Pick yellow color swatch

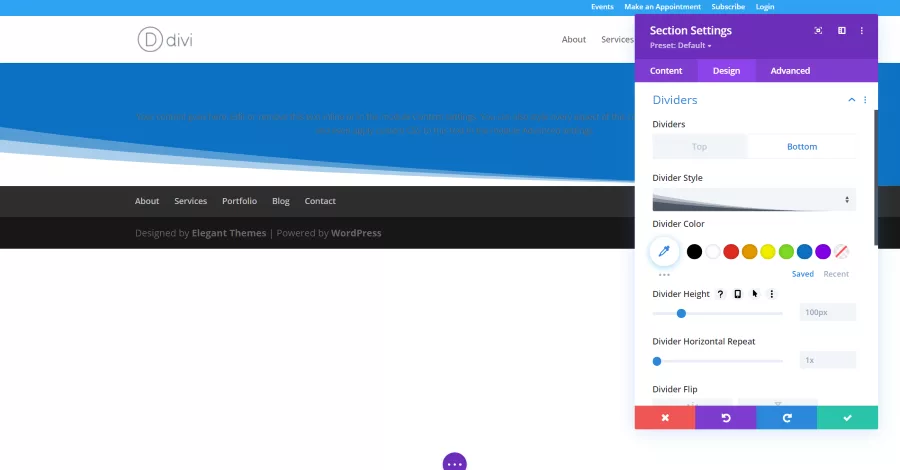[x=767, y=251]
